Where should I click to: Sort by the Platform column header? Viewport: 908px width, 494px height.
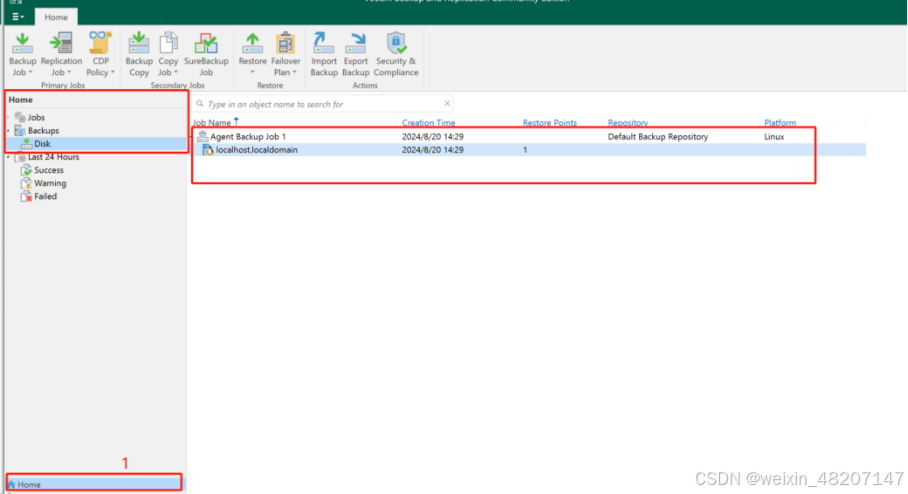tap(779, 123)
